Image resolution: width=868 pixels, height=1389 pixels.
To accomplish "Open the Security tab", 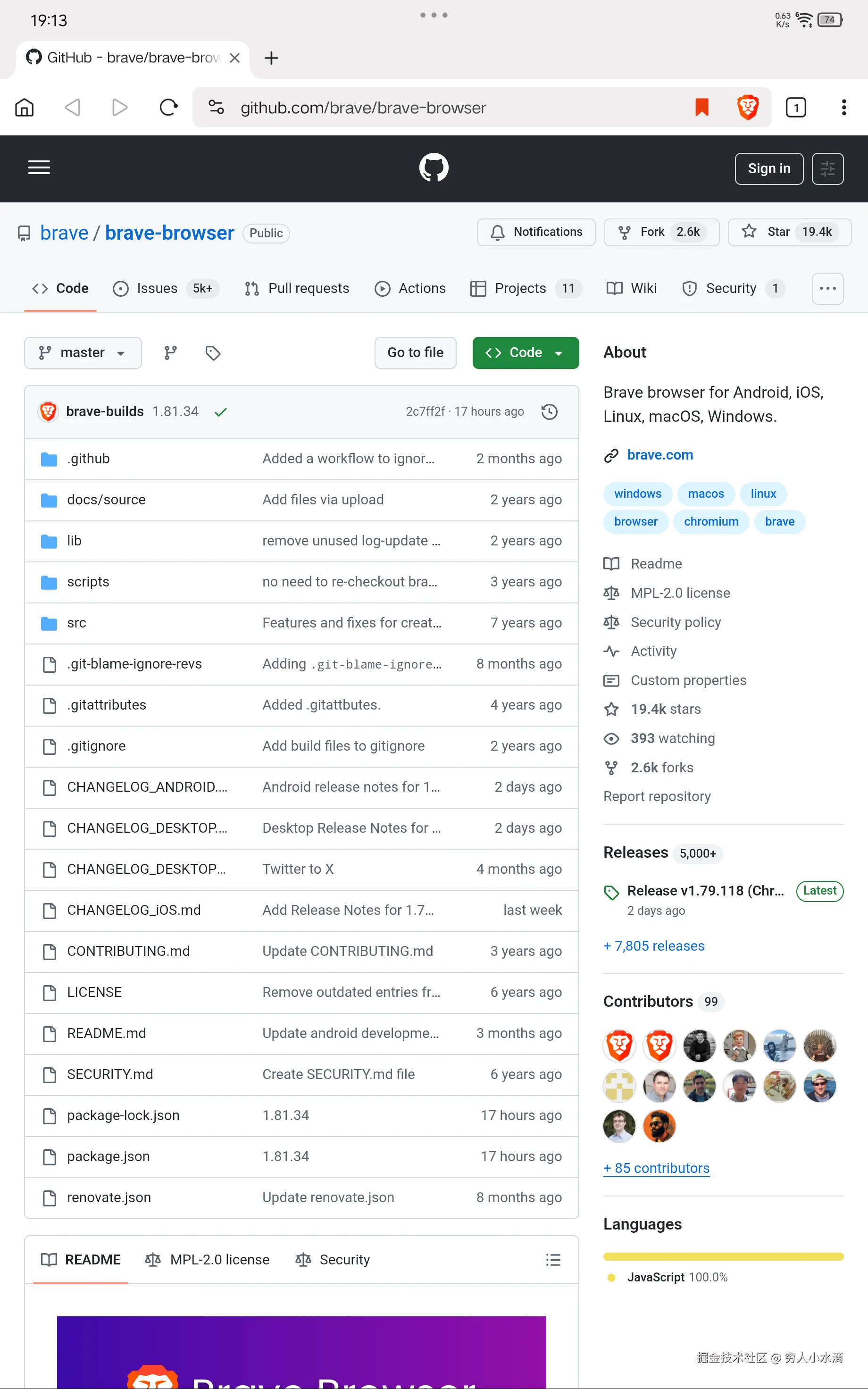I will pyautogui.click(x=733, y=288).
